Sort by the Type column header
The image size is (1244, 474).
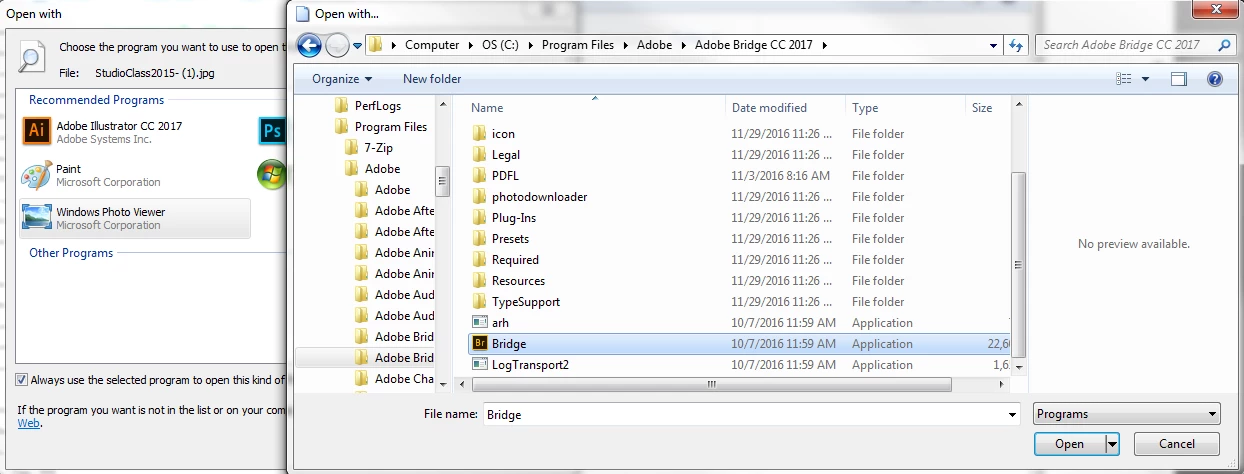pos(905,107)
